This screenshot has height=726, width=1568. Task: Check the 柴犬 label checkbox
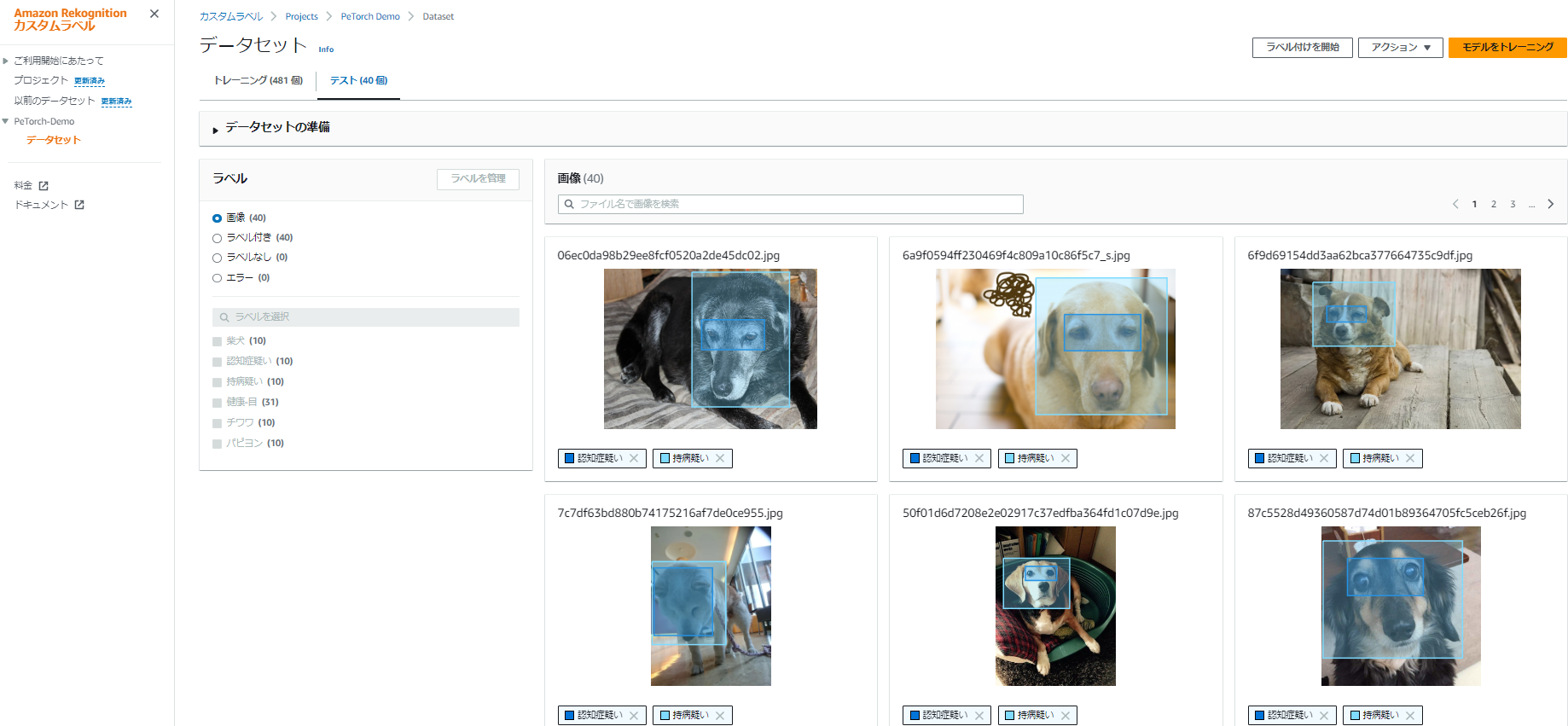pyautogui.click(x=217, y=341)
